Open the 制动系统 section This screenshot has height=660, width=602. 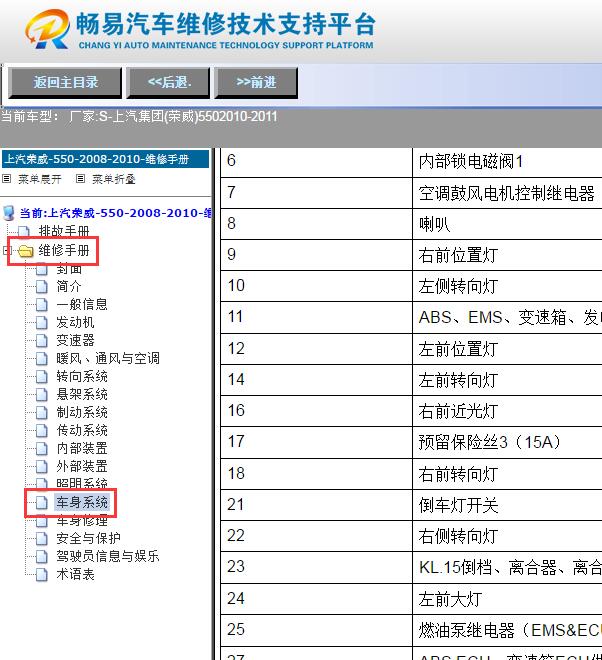tap(82, 412)
